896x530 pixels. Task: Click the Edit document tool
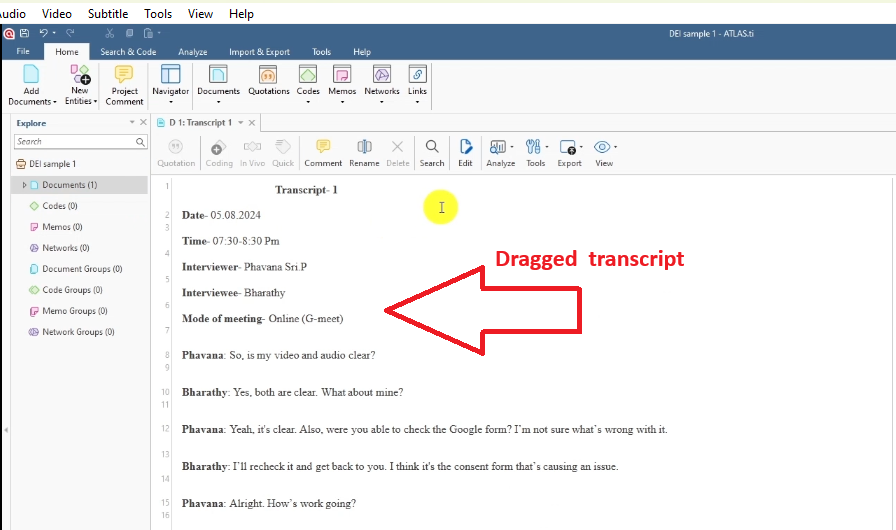click(x=465, y=153)
